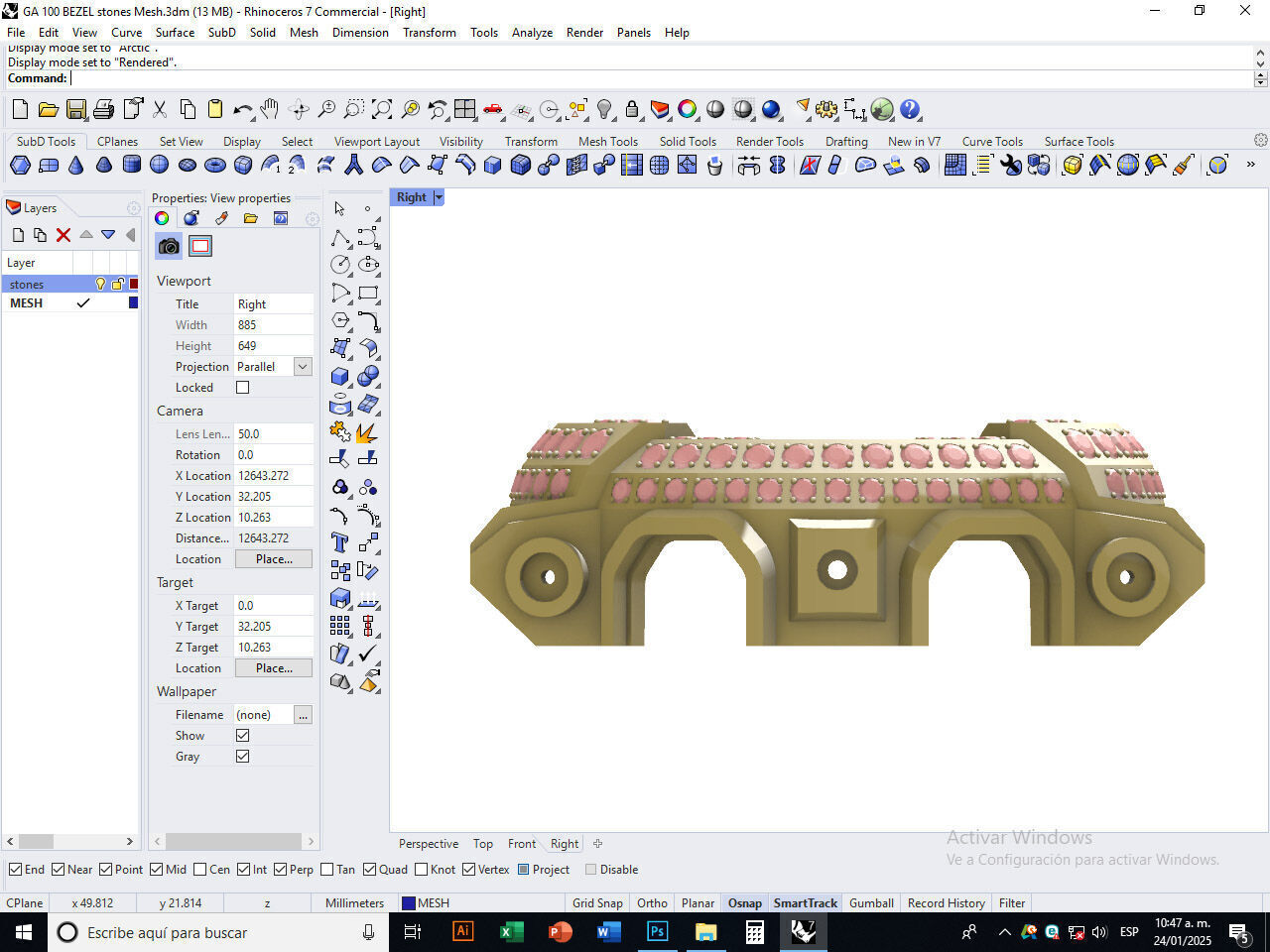
Task: Click the delete layer red X icon
Action: (x=63, y=235)
